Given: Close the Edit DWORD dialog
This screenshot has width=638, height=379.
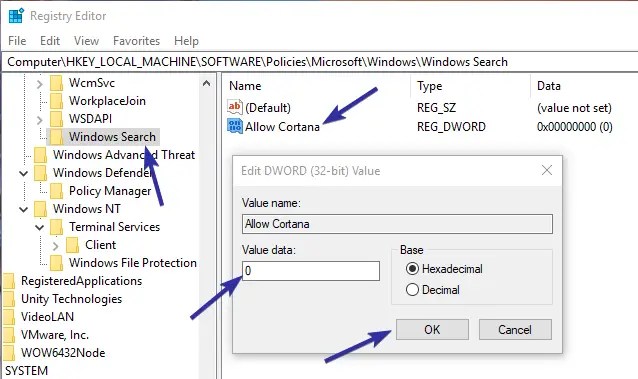Looking at the screenshot, I should (547, 170).
